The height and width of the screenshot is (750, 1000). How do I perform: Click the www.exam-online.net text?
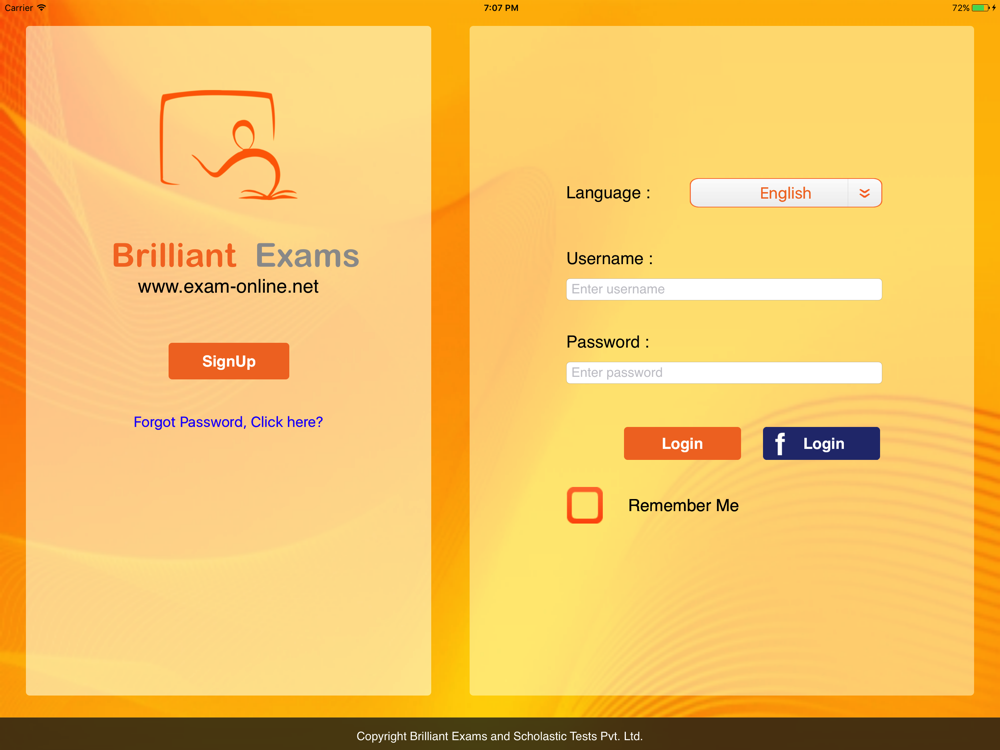click(228, 287)
